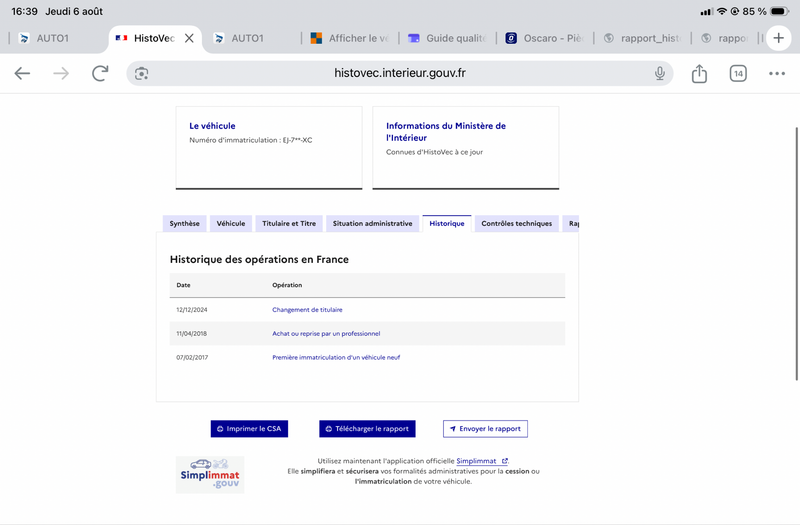
Task: Click the page vertical scrollbar
Action: pos(796,254)
